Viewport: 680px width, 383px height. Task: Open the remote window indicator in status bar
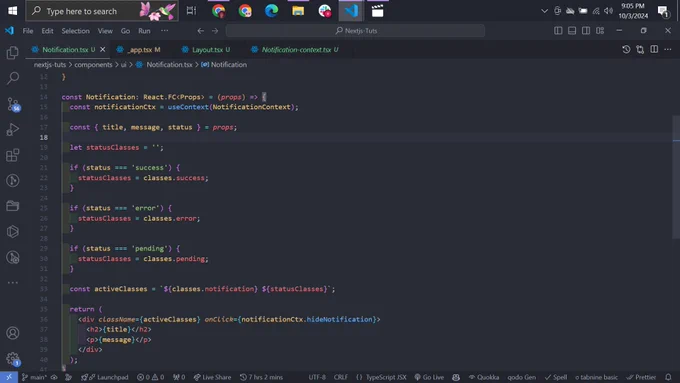pos(9,377)
